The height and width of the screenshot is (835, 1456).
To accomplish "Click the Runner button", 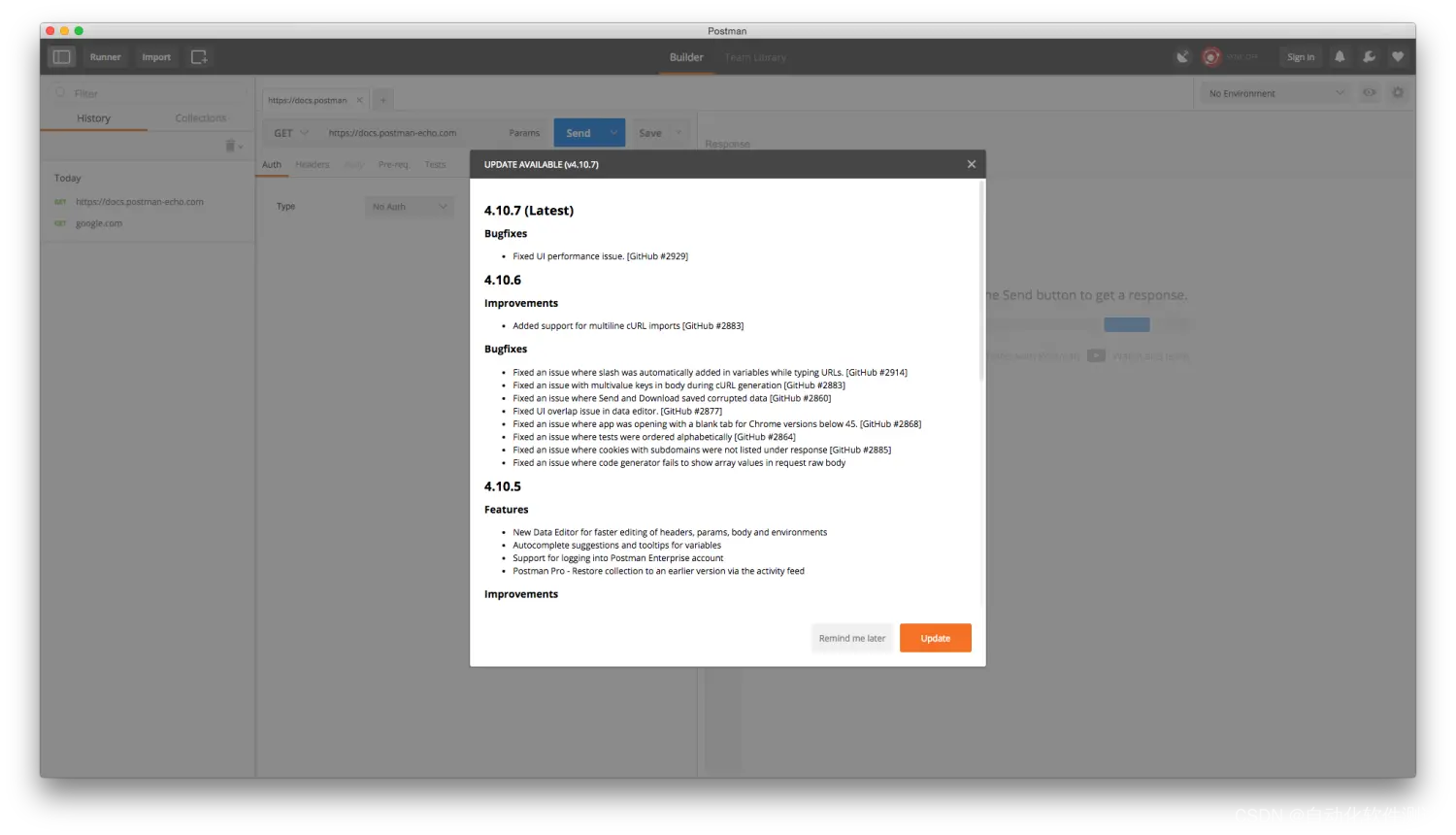I will click(106, 57).
